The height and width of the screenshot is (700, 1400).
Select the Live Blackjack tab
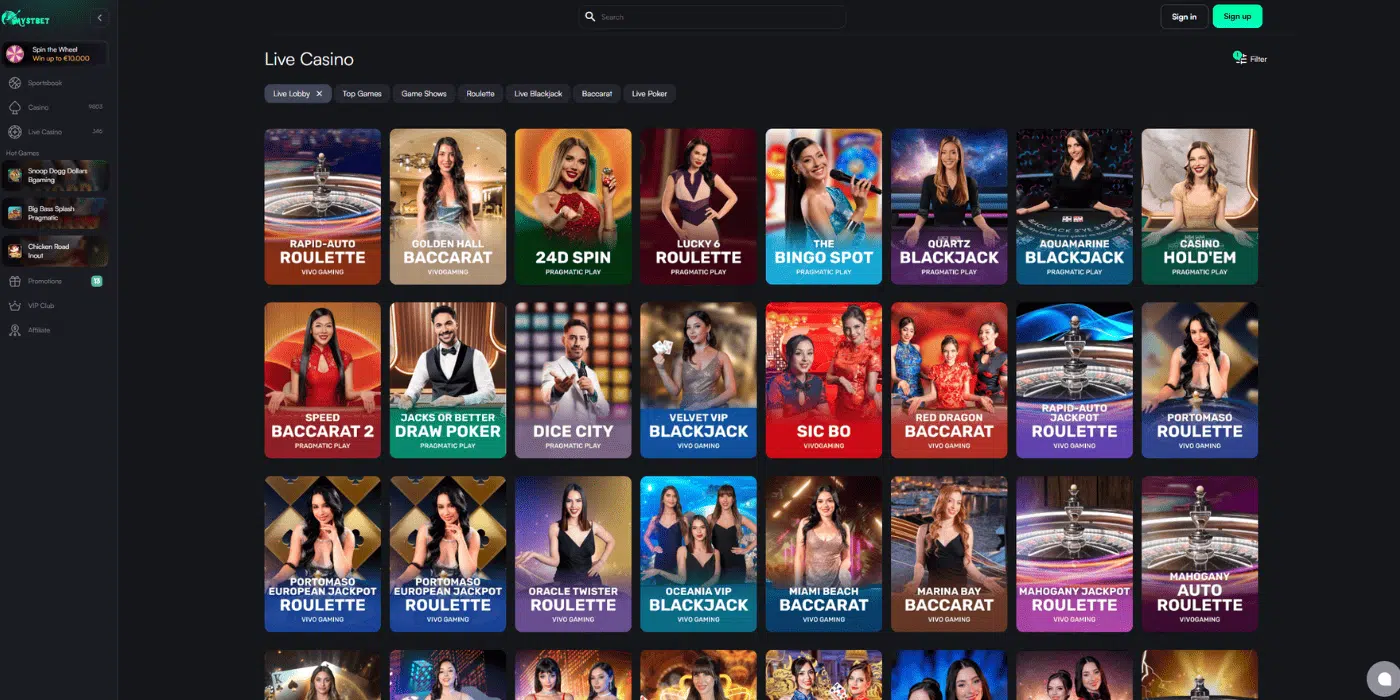coord(538,94)
